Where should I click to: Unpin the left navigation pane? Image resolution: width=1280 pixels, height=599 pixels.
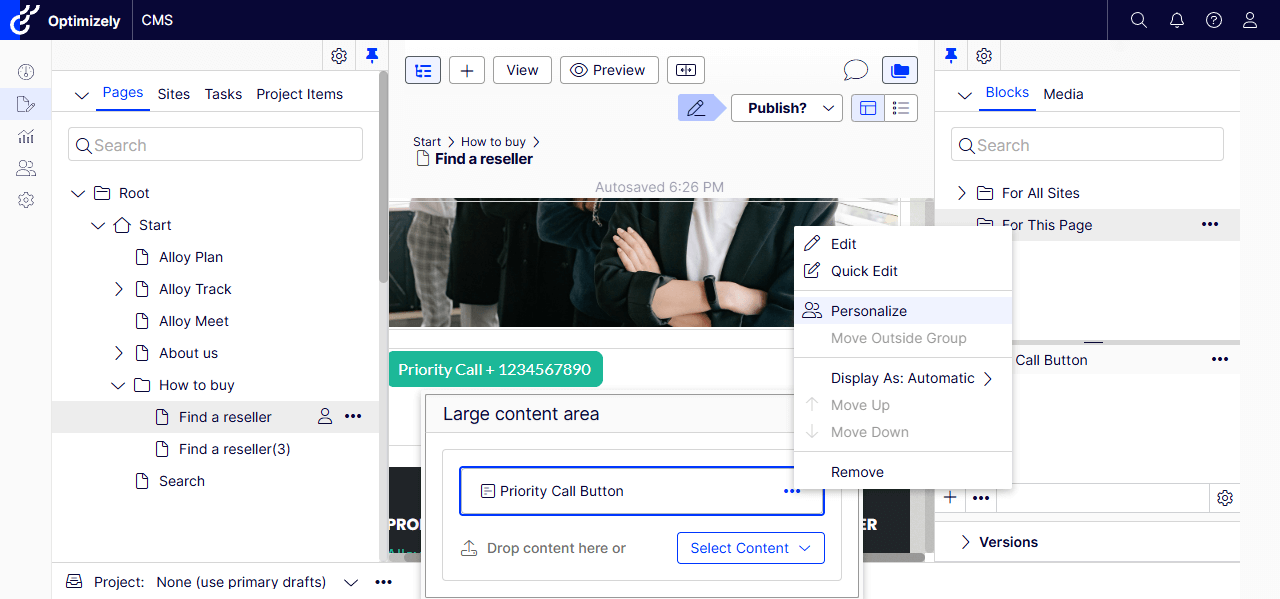pyautogui.click(x=372, y=56)
